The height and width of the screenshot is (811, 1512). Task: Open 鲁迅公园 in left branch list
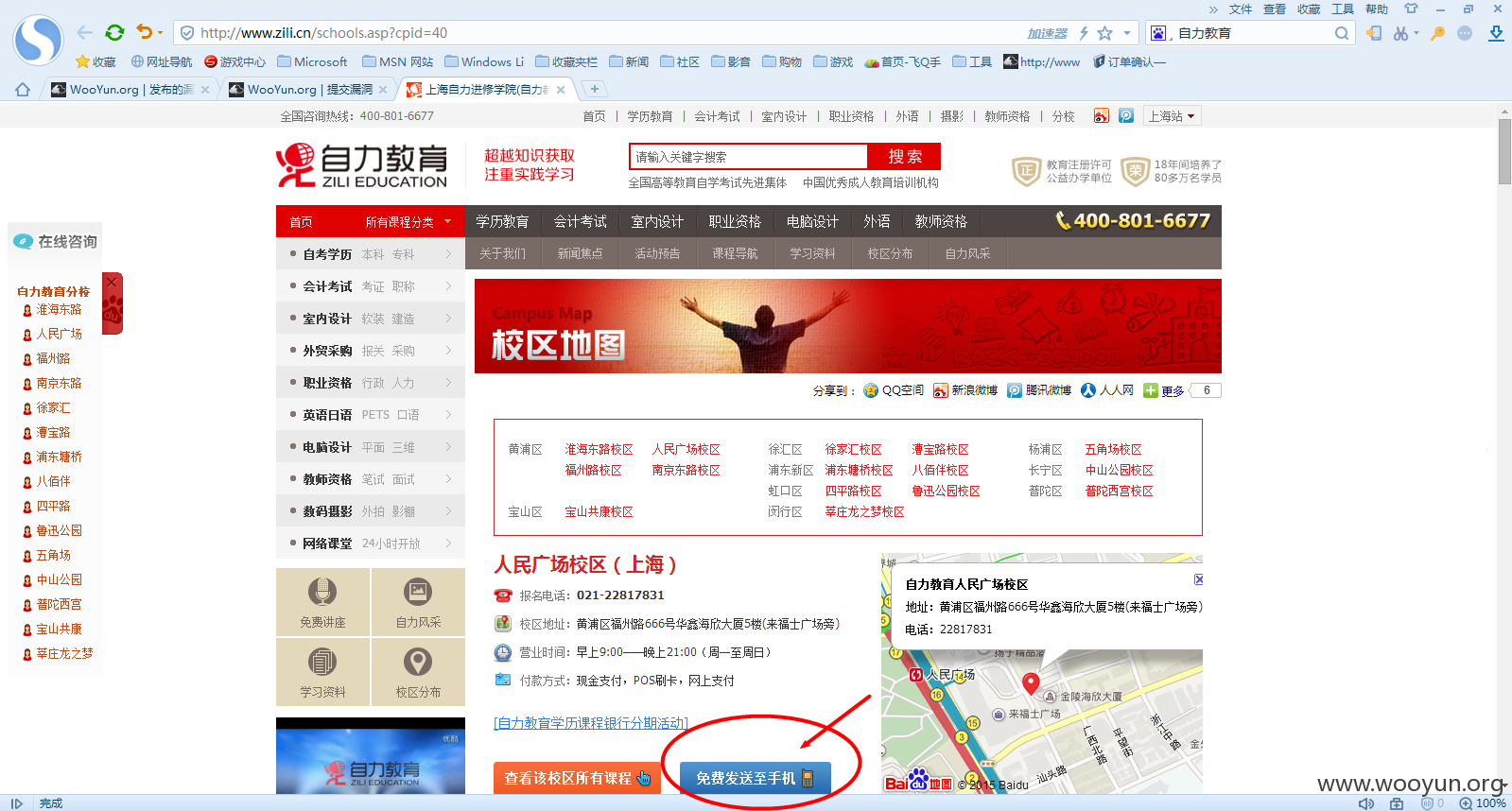coord(59,530)
